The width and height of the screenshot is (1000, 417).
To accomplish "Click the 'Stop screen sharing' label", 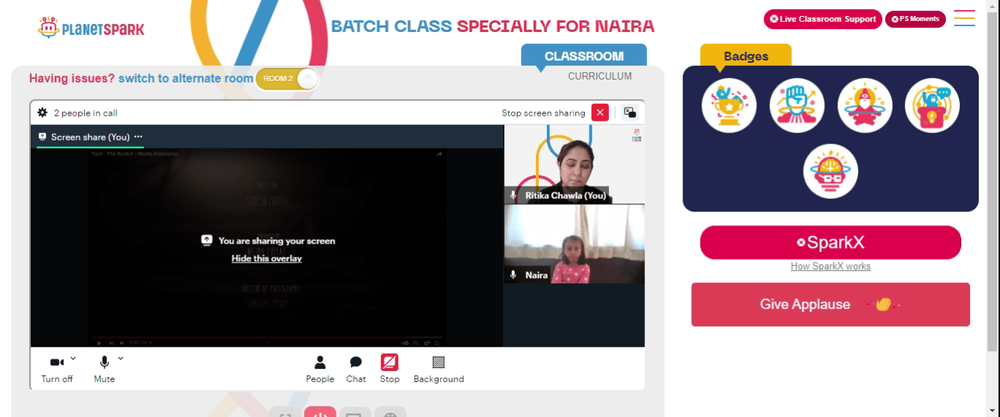I will click(543, 113).
